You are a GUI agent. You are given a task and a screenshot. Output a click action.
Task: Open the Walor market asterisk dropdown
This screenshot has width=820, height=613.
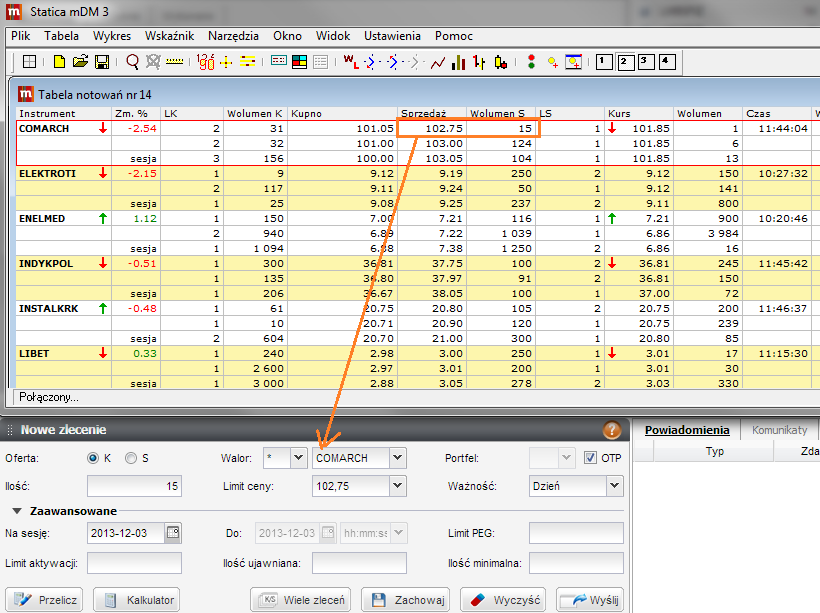[299, 458]
